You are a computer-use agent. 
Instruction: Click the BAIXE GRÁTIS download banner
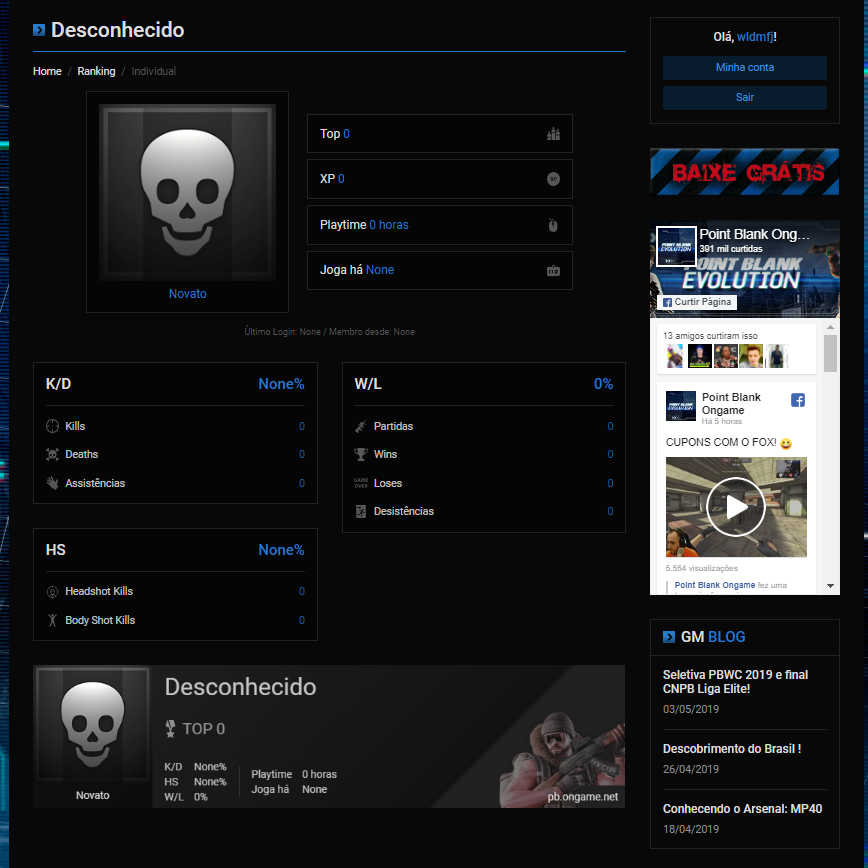[745, 172]
